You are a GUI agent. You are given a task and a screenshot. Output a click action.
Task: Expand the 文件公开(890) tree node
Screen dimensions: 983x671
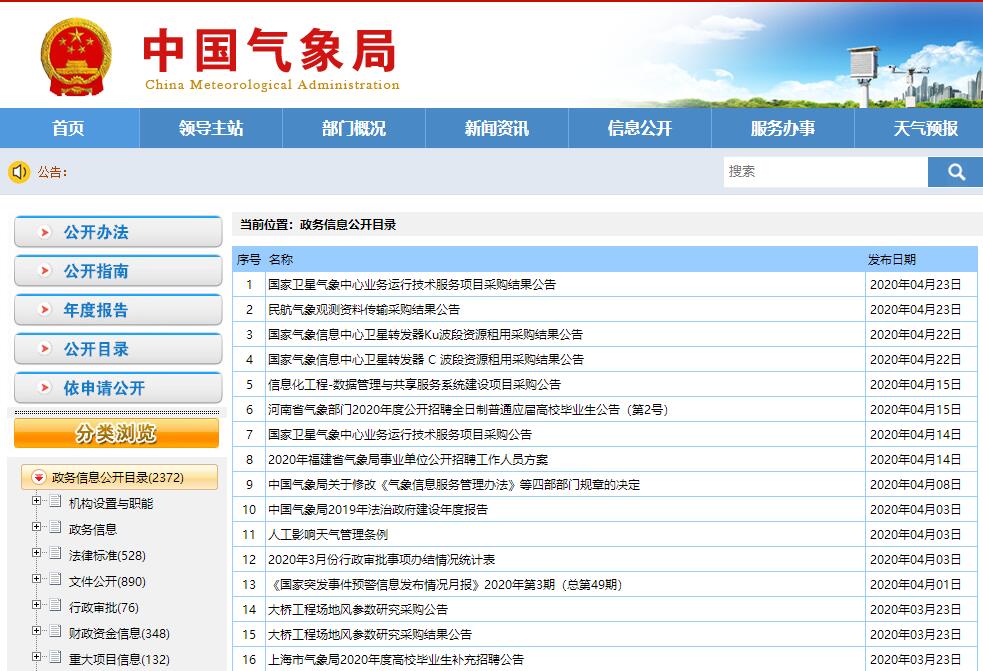(x=36, y=579)
